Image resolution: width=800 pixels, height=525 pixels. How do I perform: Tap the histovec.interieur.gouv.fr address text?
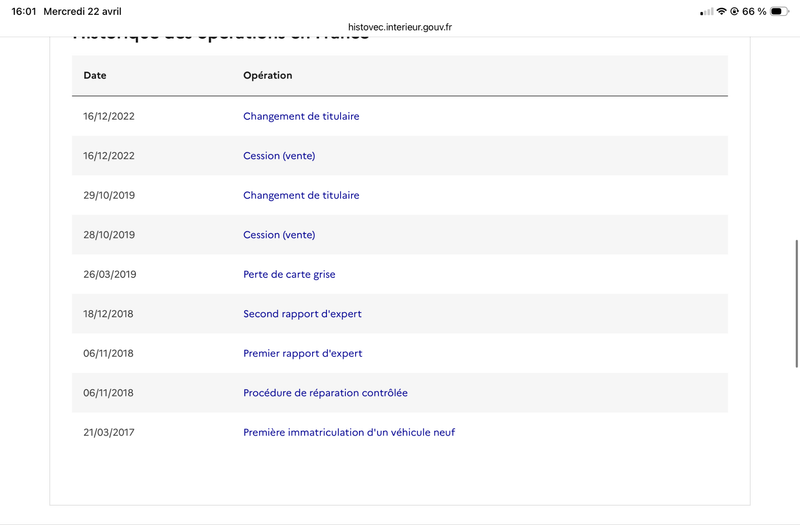(400, 27)
